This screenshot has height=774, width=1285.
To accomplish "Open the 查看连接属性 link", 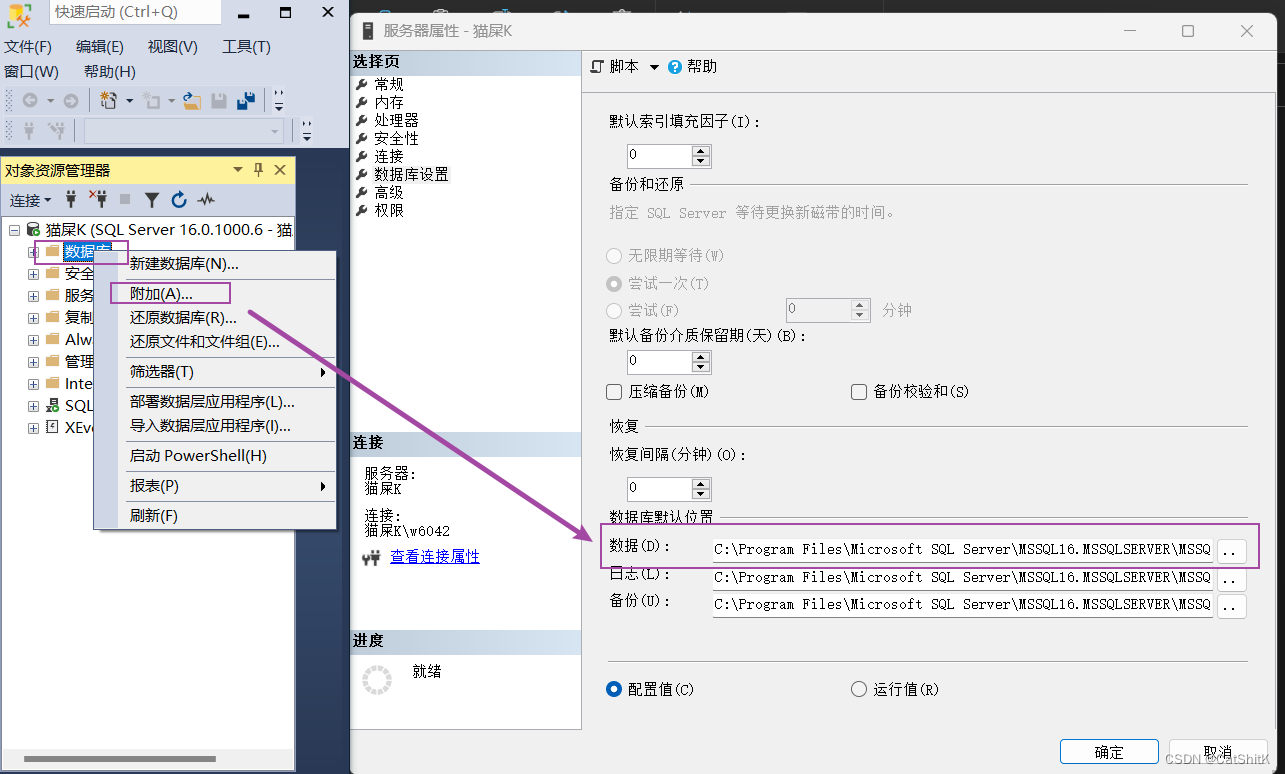I will click(x=435, y=557).
